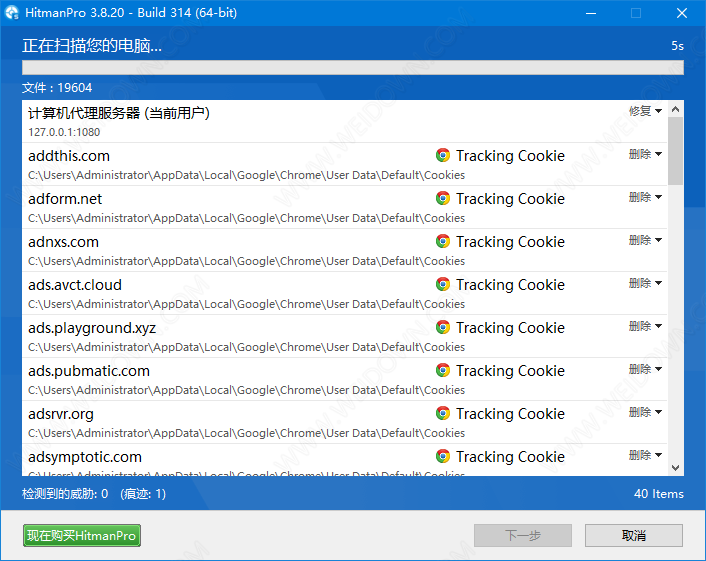Image resolution: width=706 pixels, height=561 pixels.
Task: Click Chrome icon beside ads.avct.cloud Tracking Cookie
Action: 443,284
